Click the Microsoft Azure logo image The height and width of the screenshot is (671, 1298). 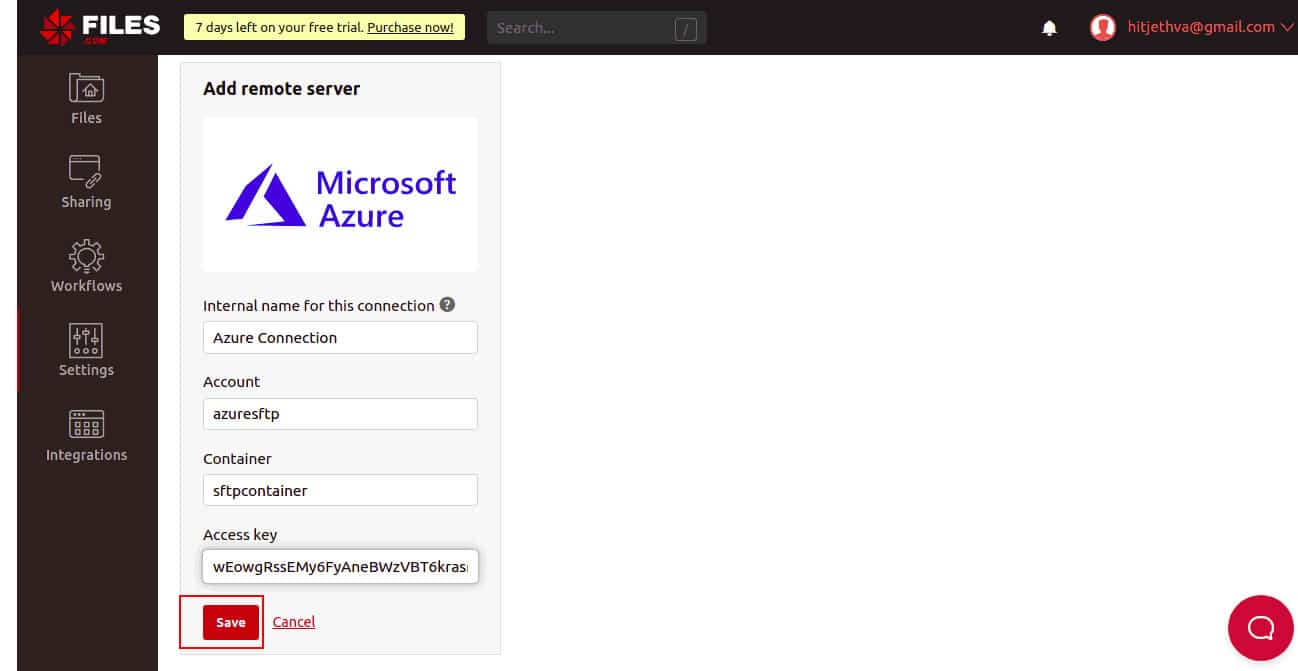coord(340,195)
